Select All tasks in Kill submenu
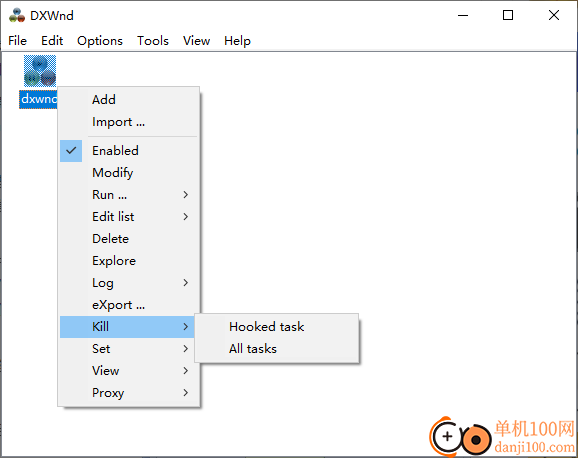The image size is (578, 458). pos(277,349)
